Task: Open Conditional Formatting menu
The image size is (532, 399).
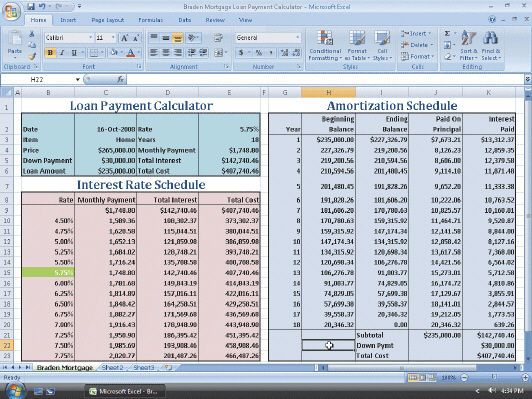Action: [325, 45]
